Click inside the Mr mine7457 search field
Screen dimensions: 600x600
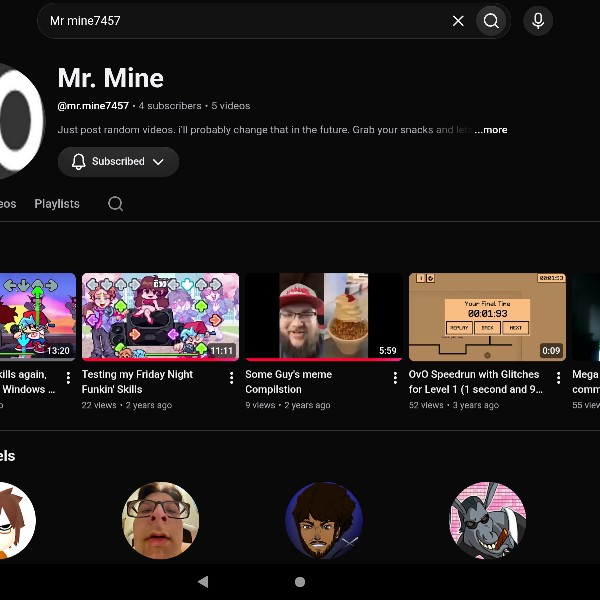(x=245, y=21)
